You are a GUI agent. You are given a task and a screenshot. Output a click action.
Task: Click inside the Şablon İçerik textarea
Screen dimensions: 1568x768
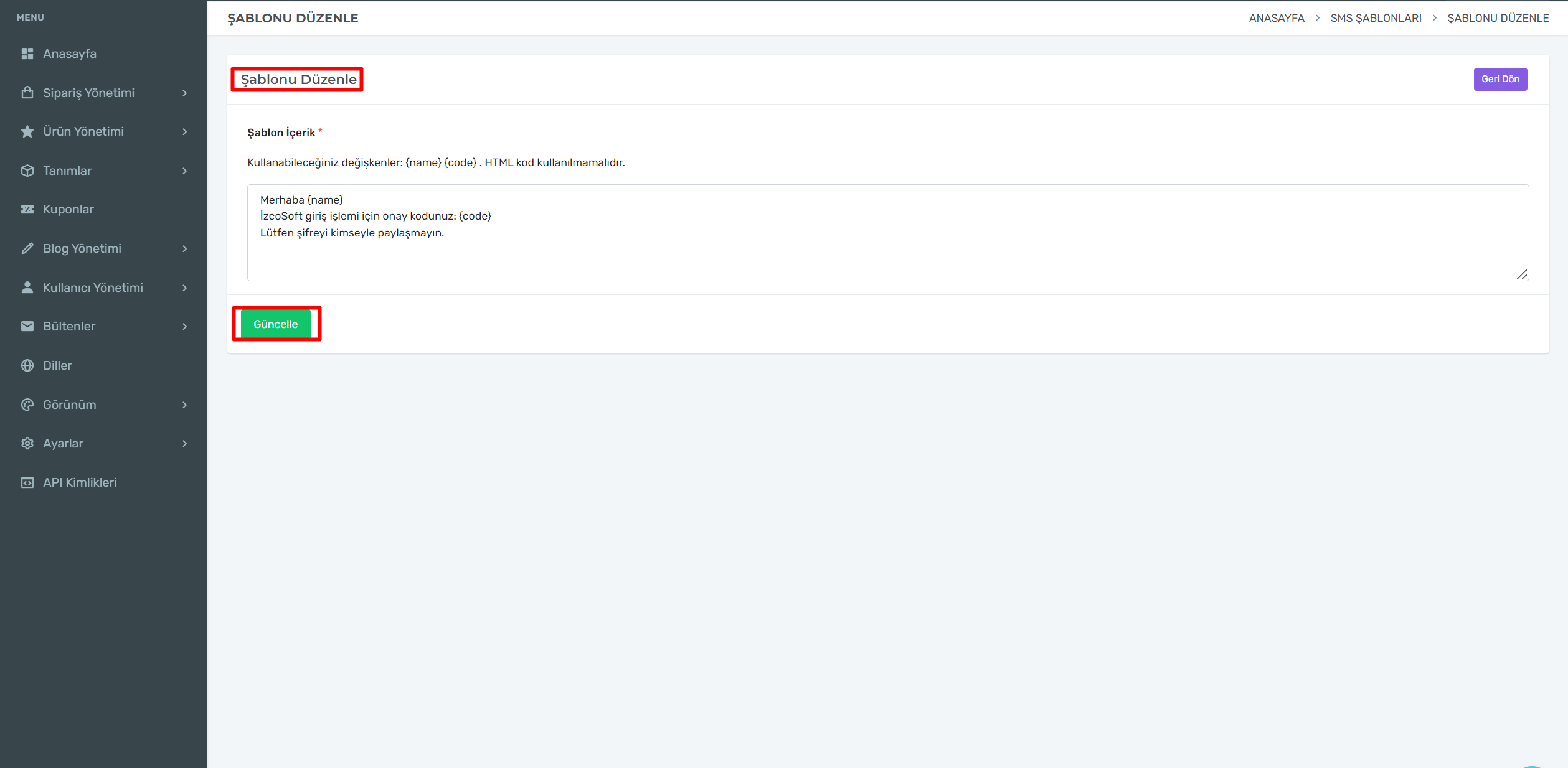click(887, 249)
